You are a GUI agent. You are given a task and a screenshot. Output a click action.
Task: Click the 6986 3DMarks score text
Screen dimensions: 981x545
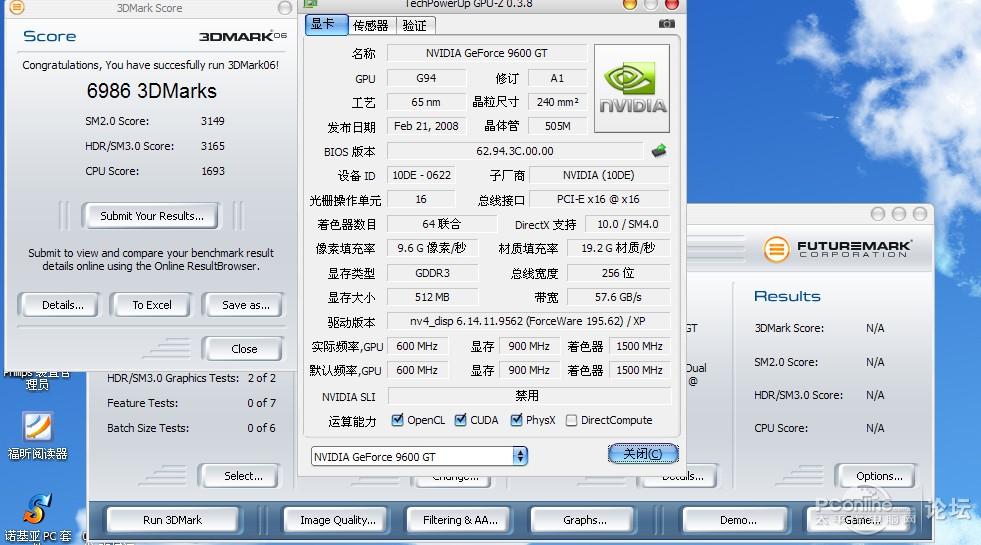coord(151,91)
